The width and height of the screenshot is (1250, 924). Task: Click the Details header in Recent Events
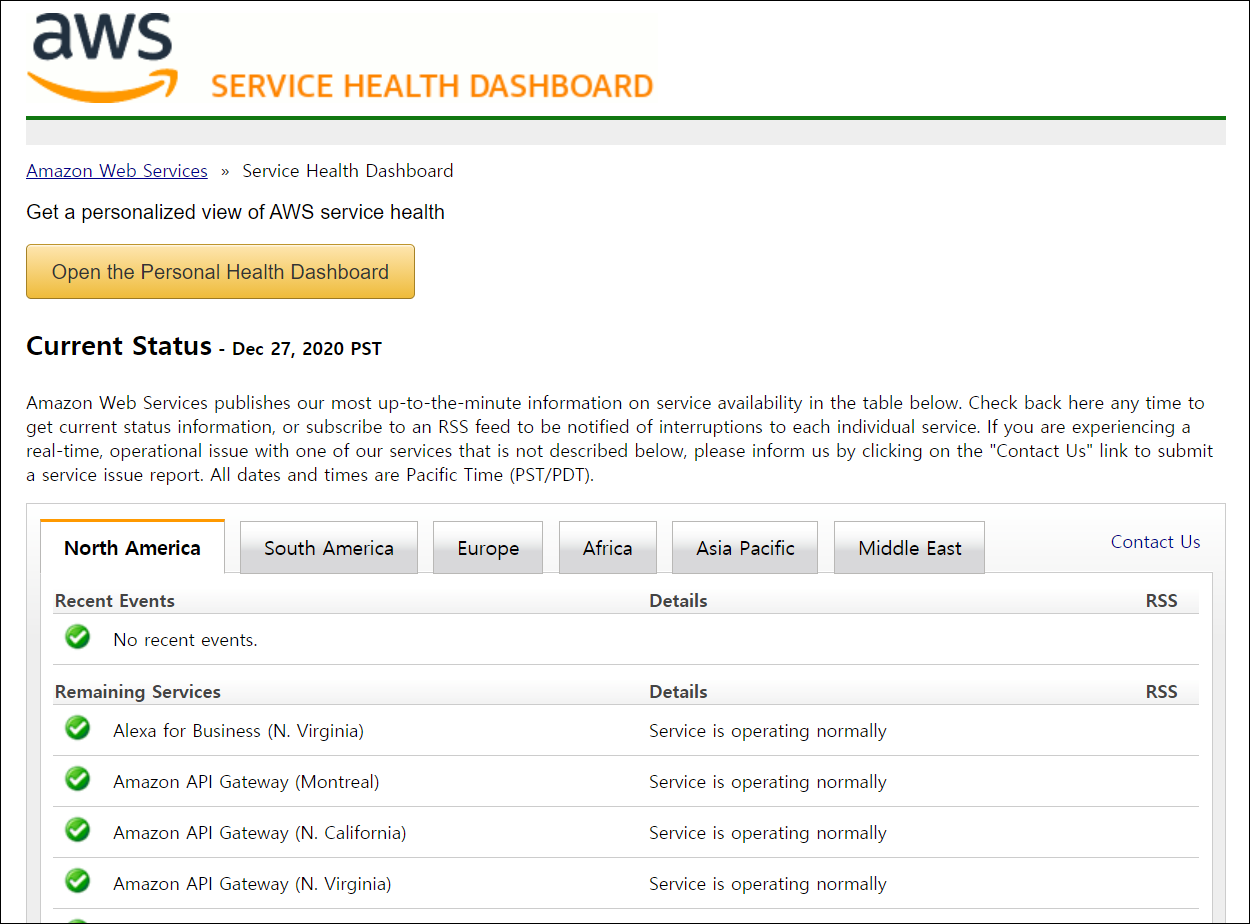[x=678, y=601]
